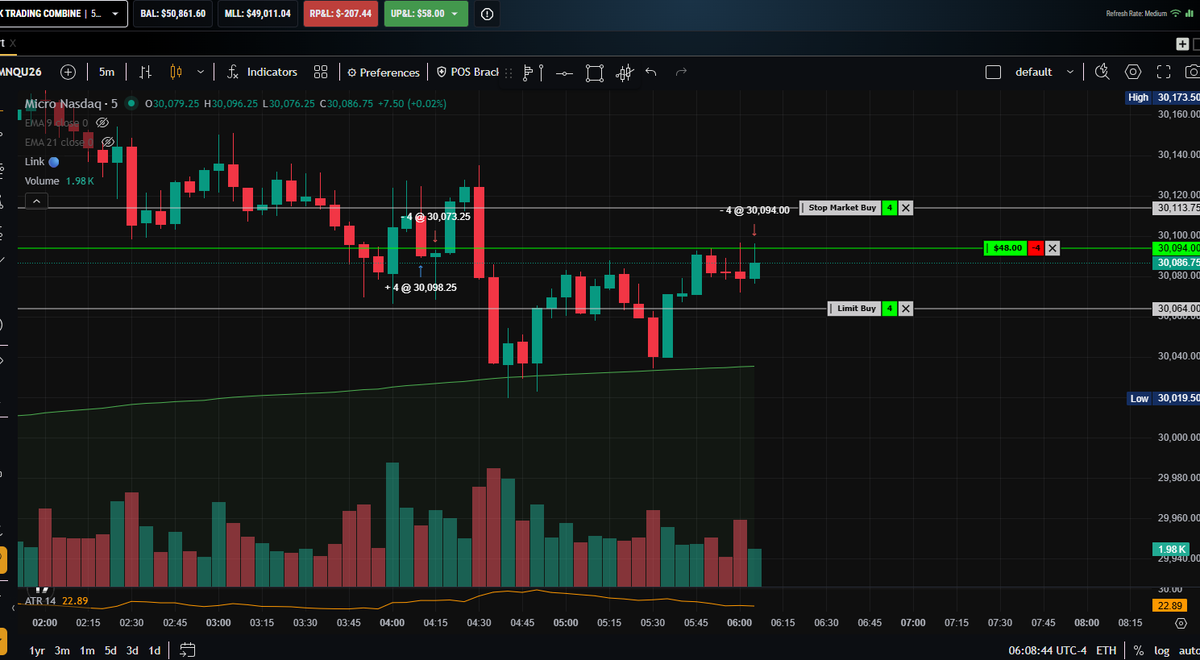Change the 5m timeframe selector
The image size is (1200, 660).
coord(106,72)
